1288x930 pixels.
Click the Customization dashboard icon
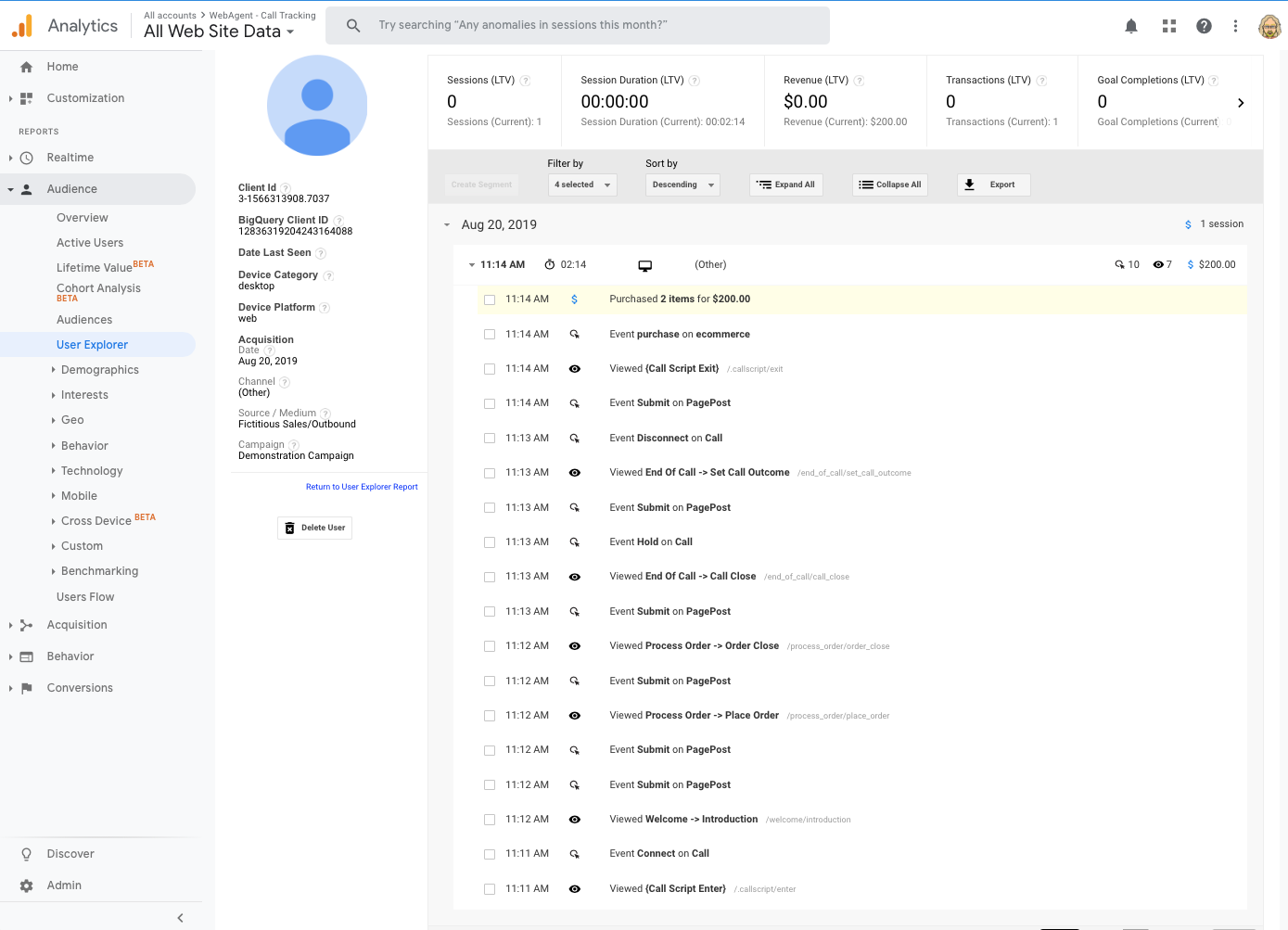[27, 98]
